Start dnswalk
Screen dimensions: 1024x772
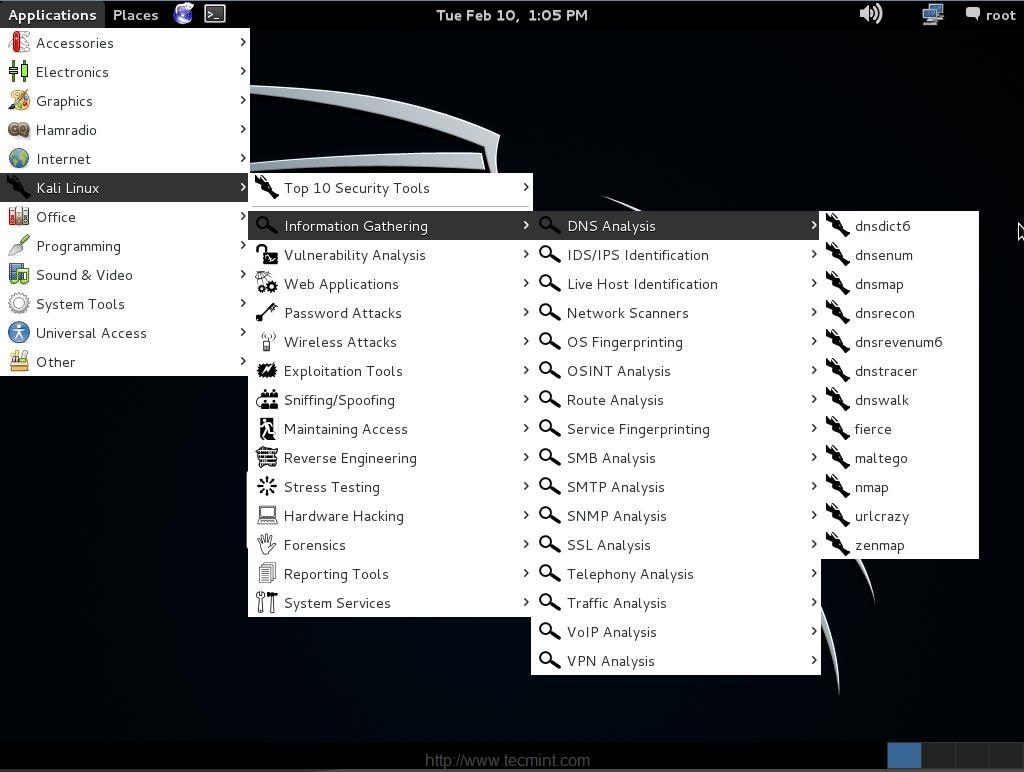(881, 400)
